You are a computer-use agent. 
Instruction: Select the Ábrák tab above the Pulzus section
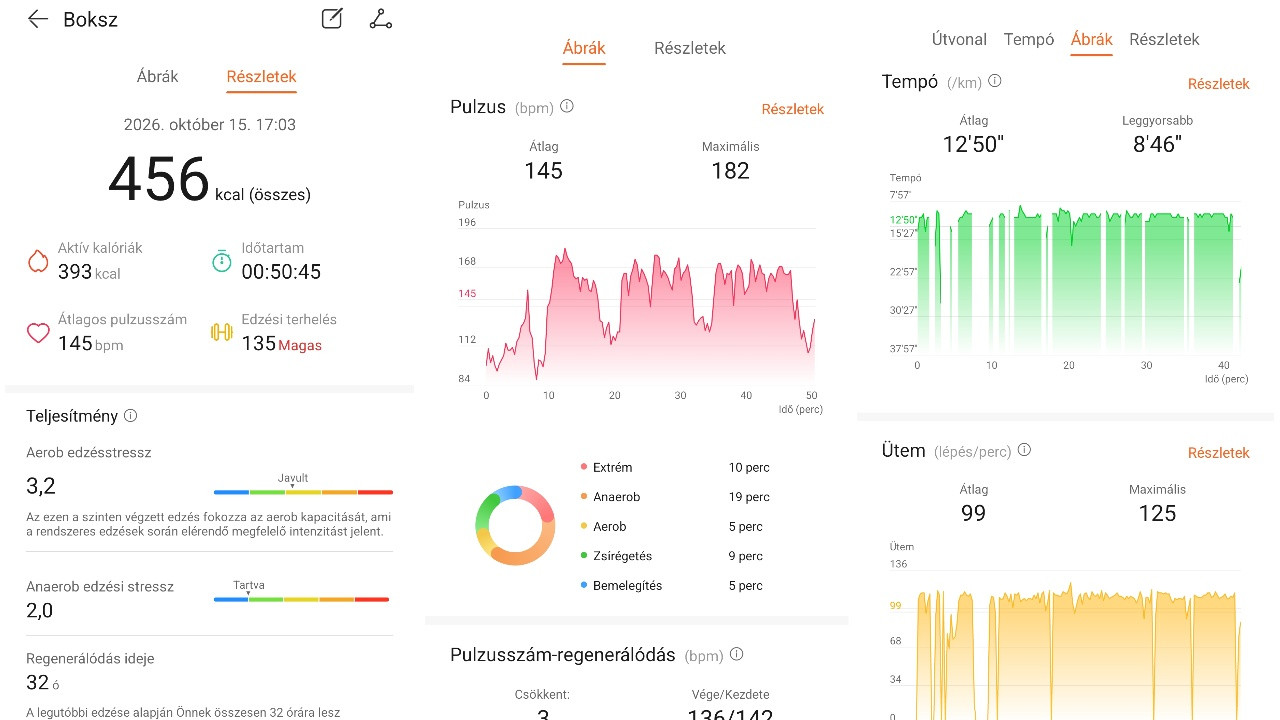pos(584,48)
